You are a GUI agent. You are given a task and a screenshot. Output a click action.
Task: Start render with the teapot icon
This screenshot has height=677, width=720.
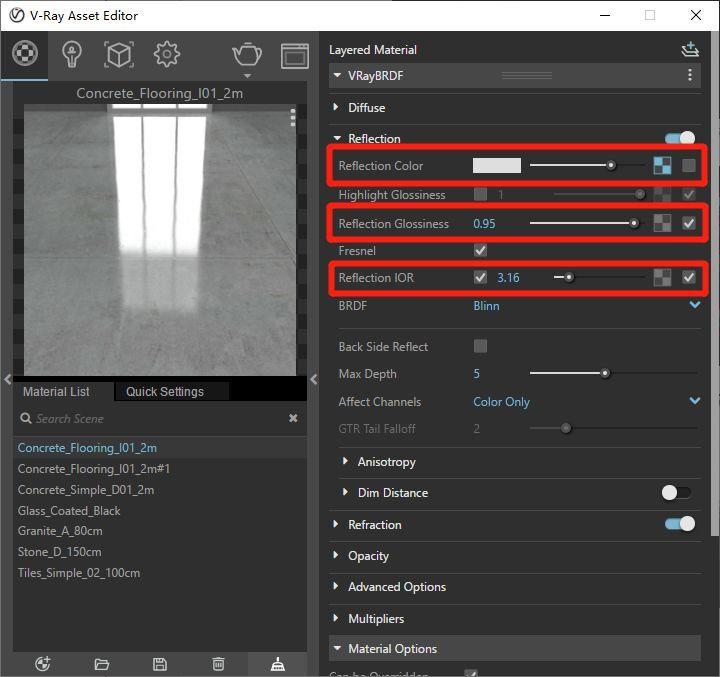[x=247, y=55]
